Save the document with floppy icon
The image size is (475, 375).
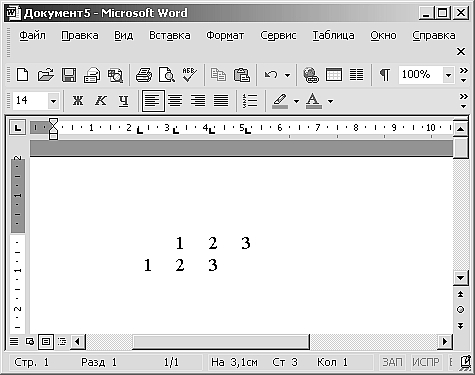pos(69,75)
